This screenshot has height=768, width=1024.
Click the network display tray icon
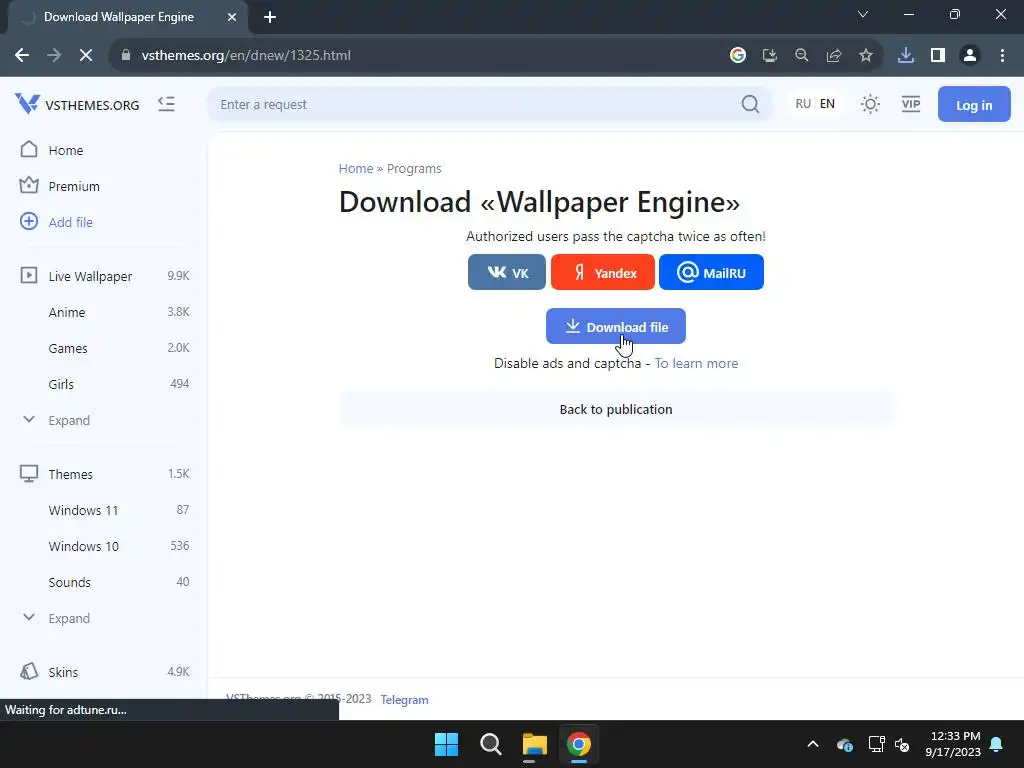[x=876, y=744]
